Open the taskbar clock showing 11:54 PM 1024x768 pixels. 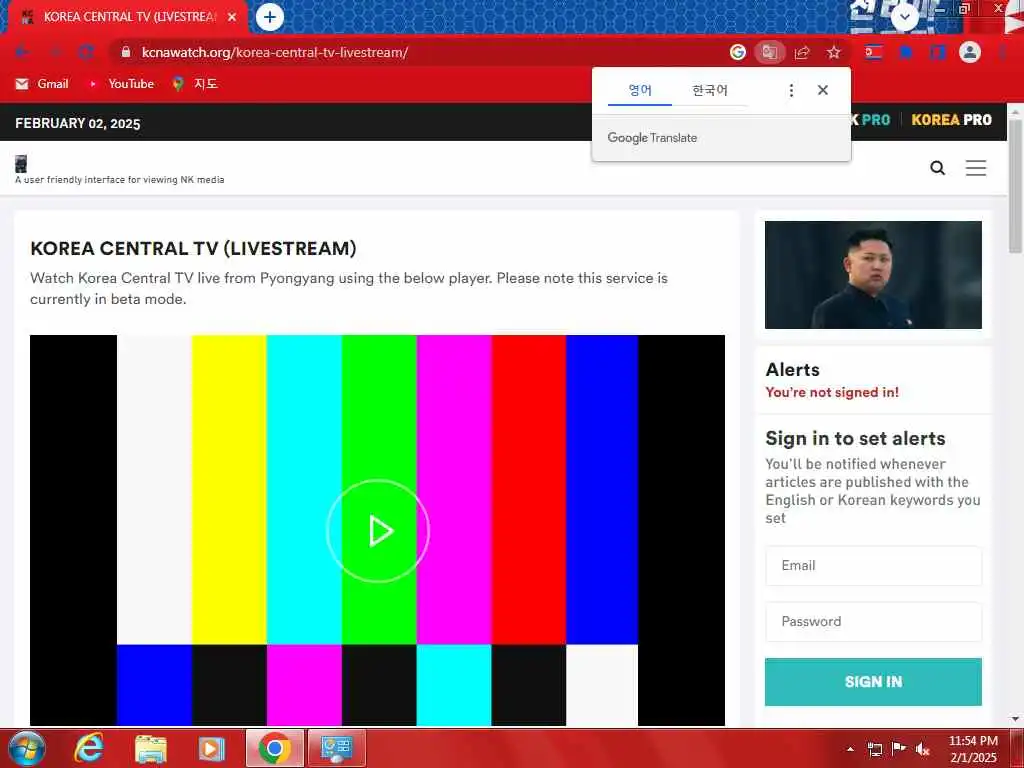pyautogui.click(x=973, y=749)
